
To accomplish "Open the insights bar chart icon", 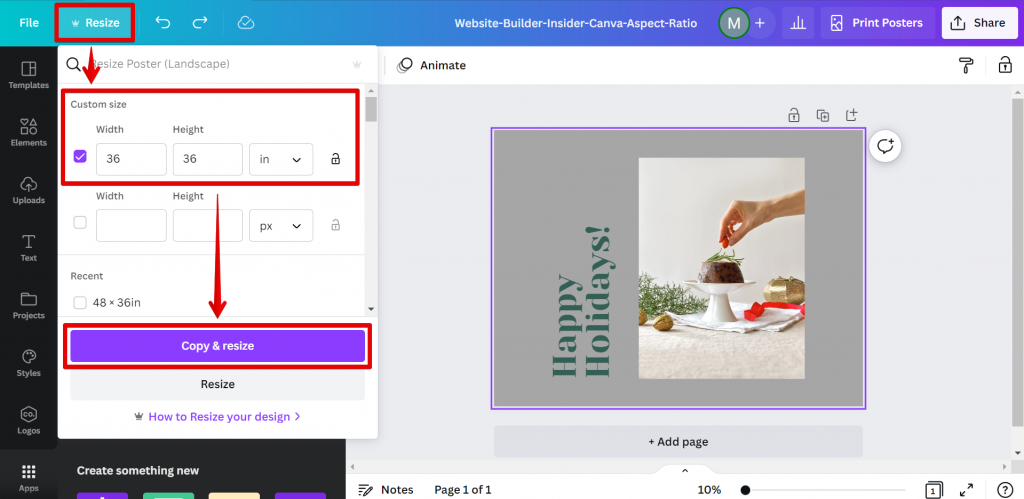I will click(797, 23).
